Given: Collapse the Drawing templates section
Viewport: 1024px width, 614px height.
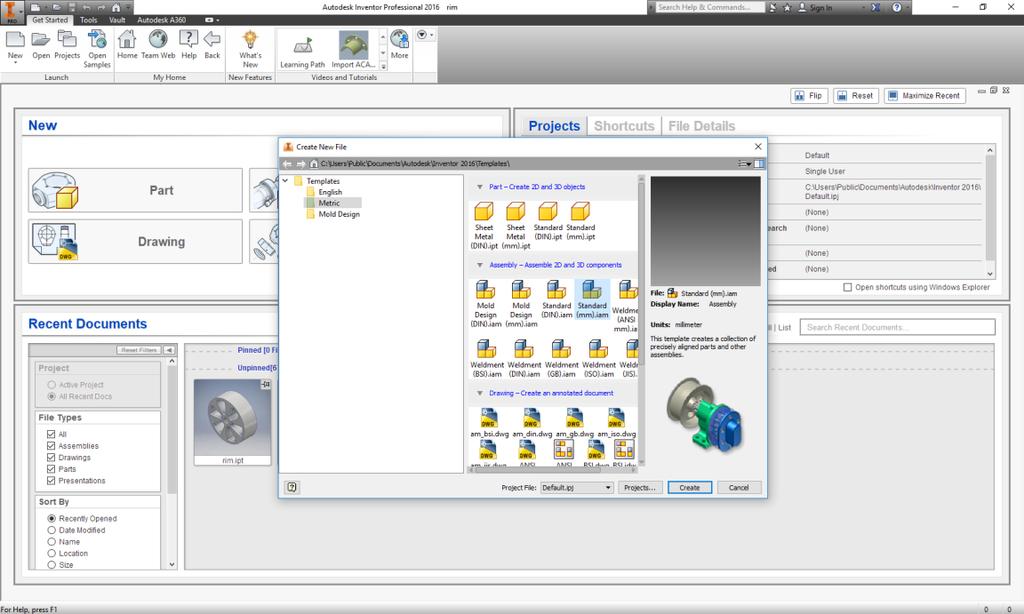Looking at the screenshot, I should click(480, 393).
